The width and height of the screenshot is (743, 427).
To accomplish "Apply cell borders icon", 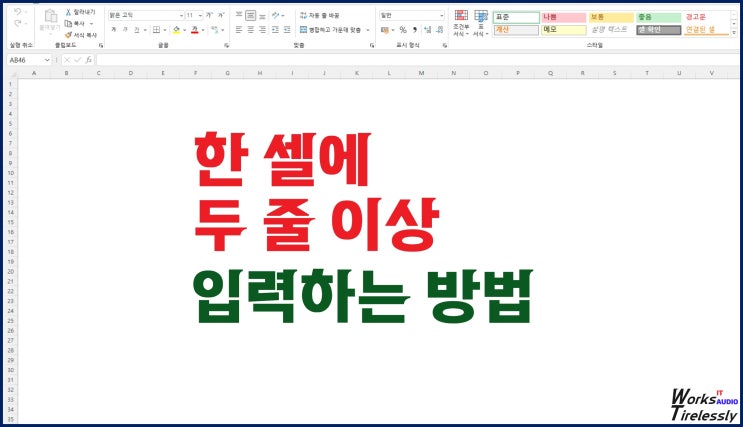I will point(156,30).
